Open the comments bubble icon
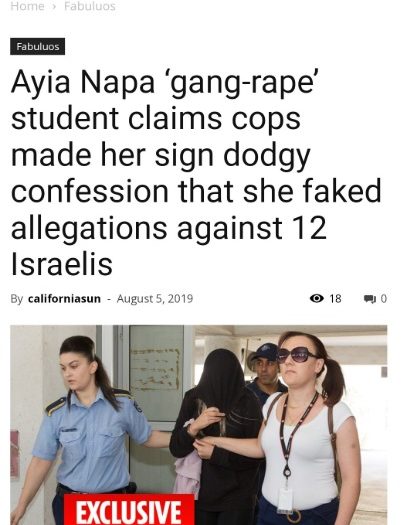Viewport: 401px width, 525px height. point(370,299)
